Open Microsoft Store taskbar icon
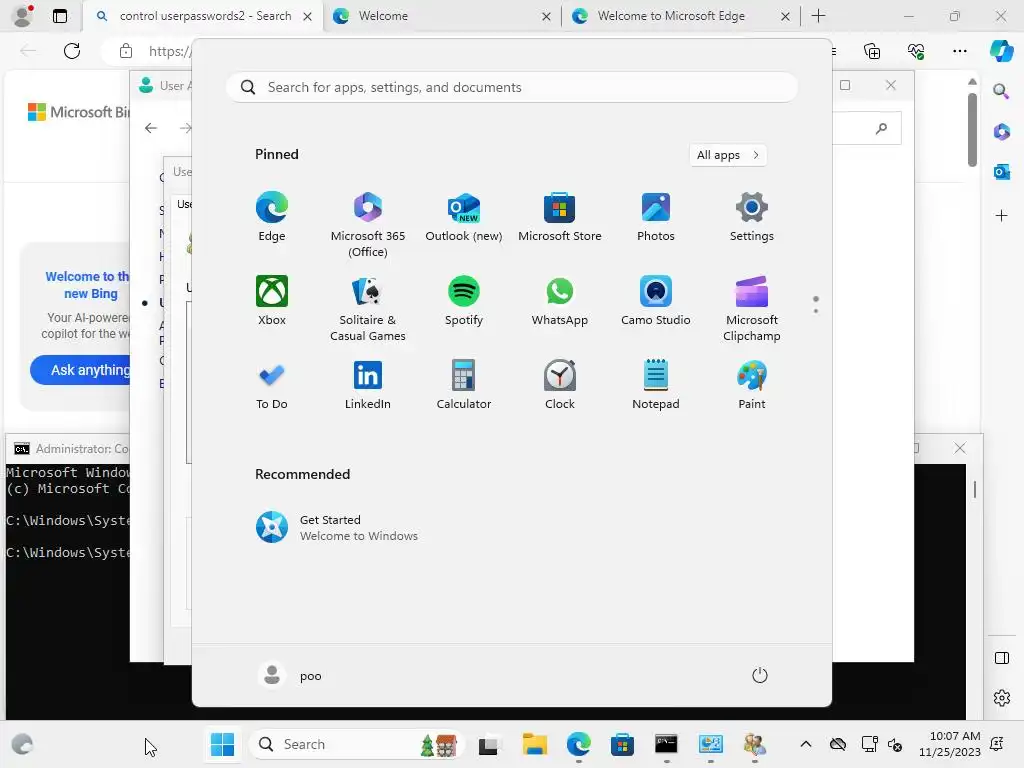 pos(622,744)
